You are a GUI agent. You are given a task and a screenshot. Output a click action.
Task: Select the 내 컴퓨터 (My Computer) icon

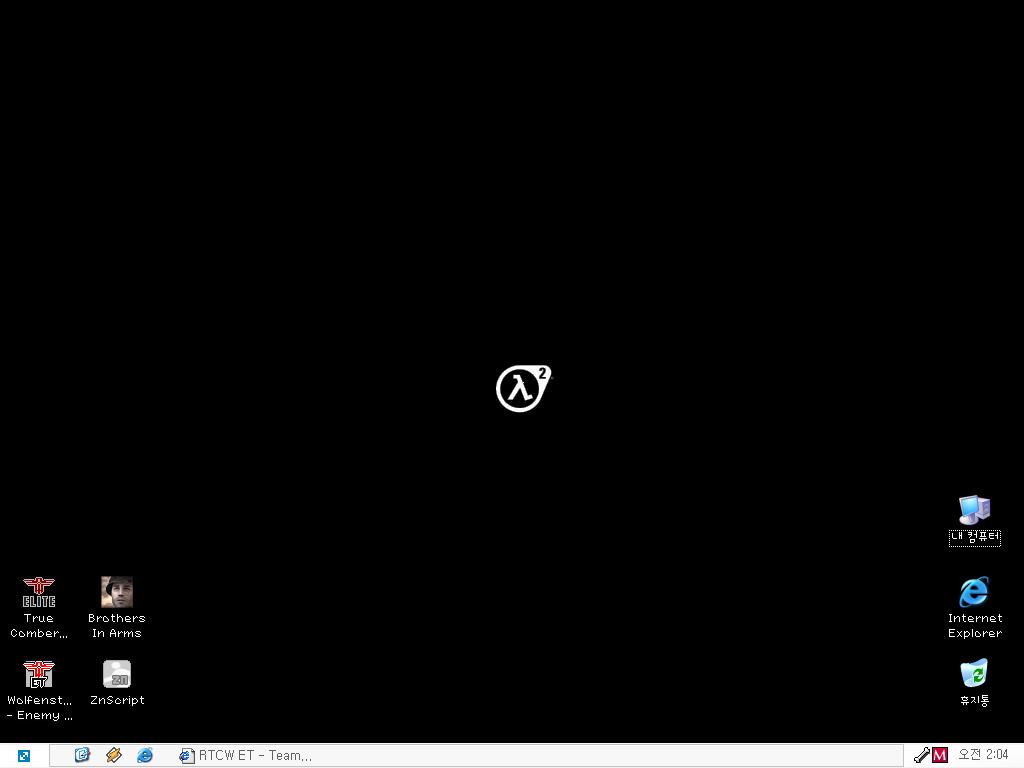pyautogui.click(x=974, y=510)
